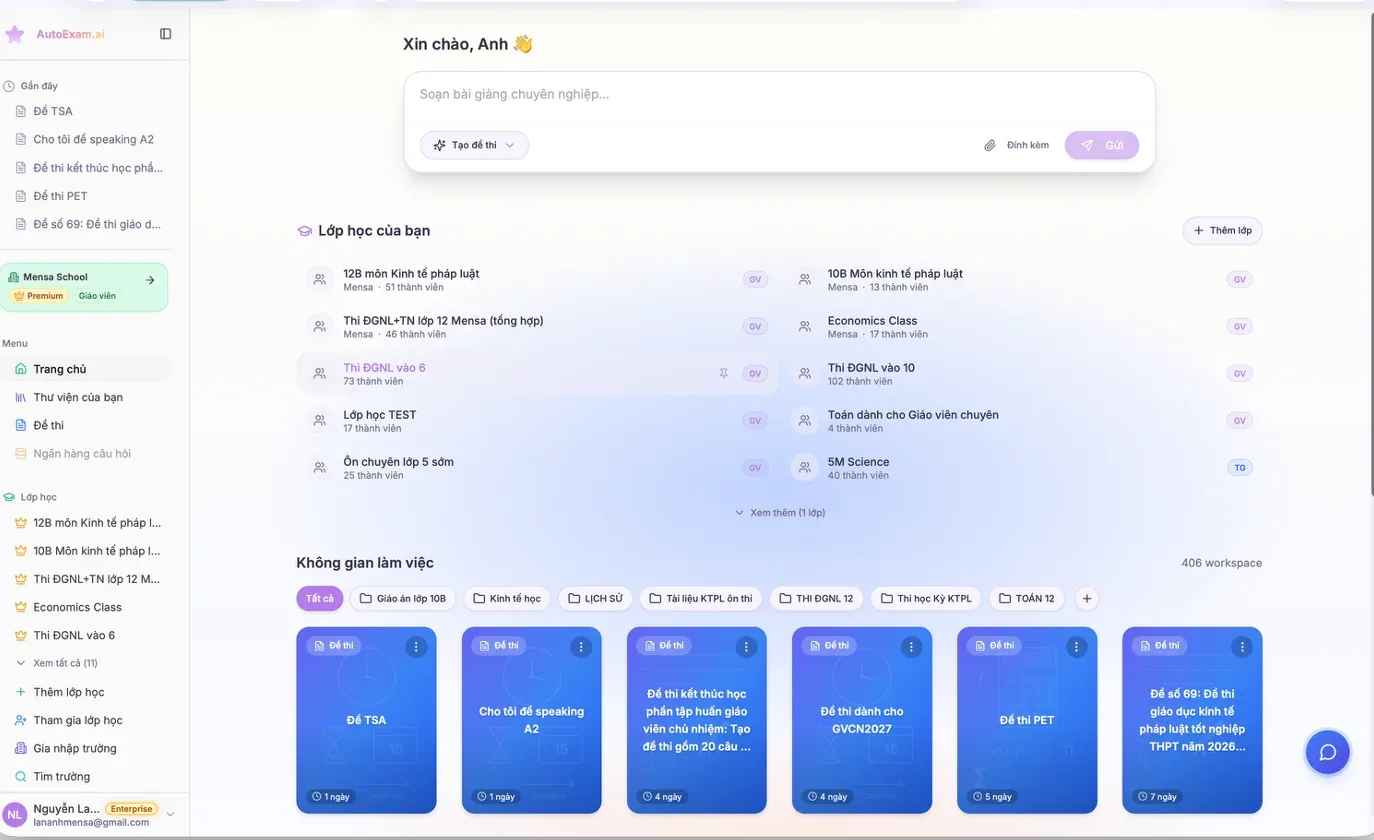The width and height of the screenshot is (1374, 840).
Task: Click the TG badge on 5M Science row
Action: [x=1240, y=467]
